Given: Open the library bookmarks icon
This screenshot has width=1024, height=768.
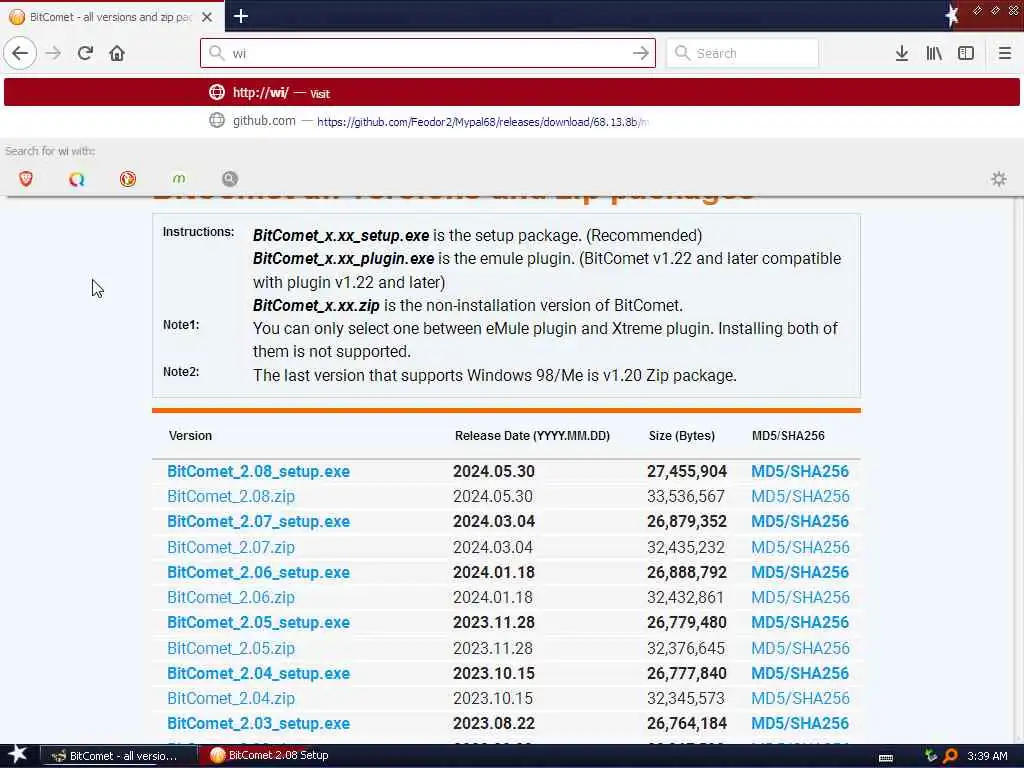Looking at the screenshot, I should point(934,53).
